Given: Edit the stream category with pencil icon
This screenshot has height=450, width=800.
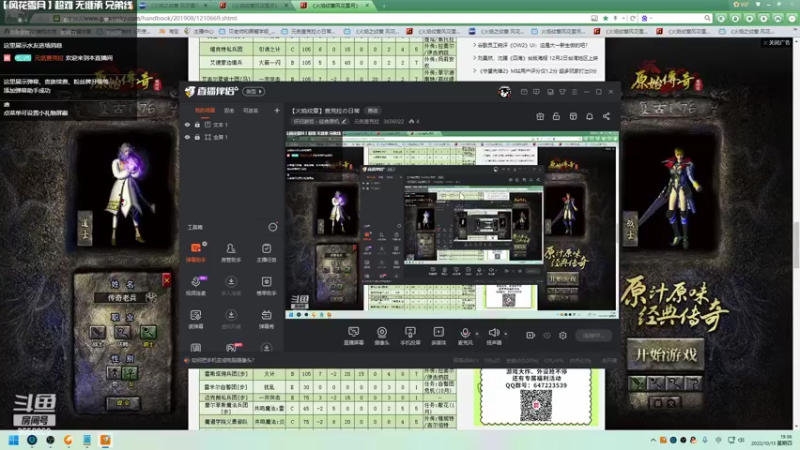Looking at the screenshot, I should (x=344, y=121).
